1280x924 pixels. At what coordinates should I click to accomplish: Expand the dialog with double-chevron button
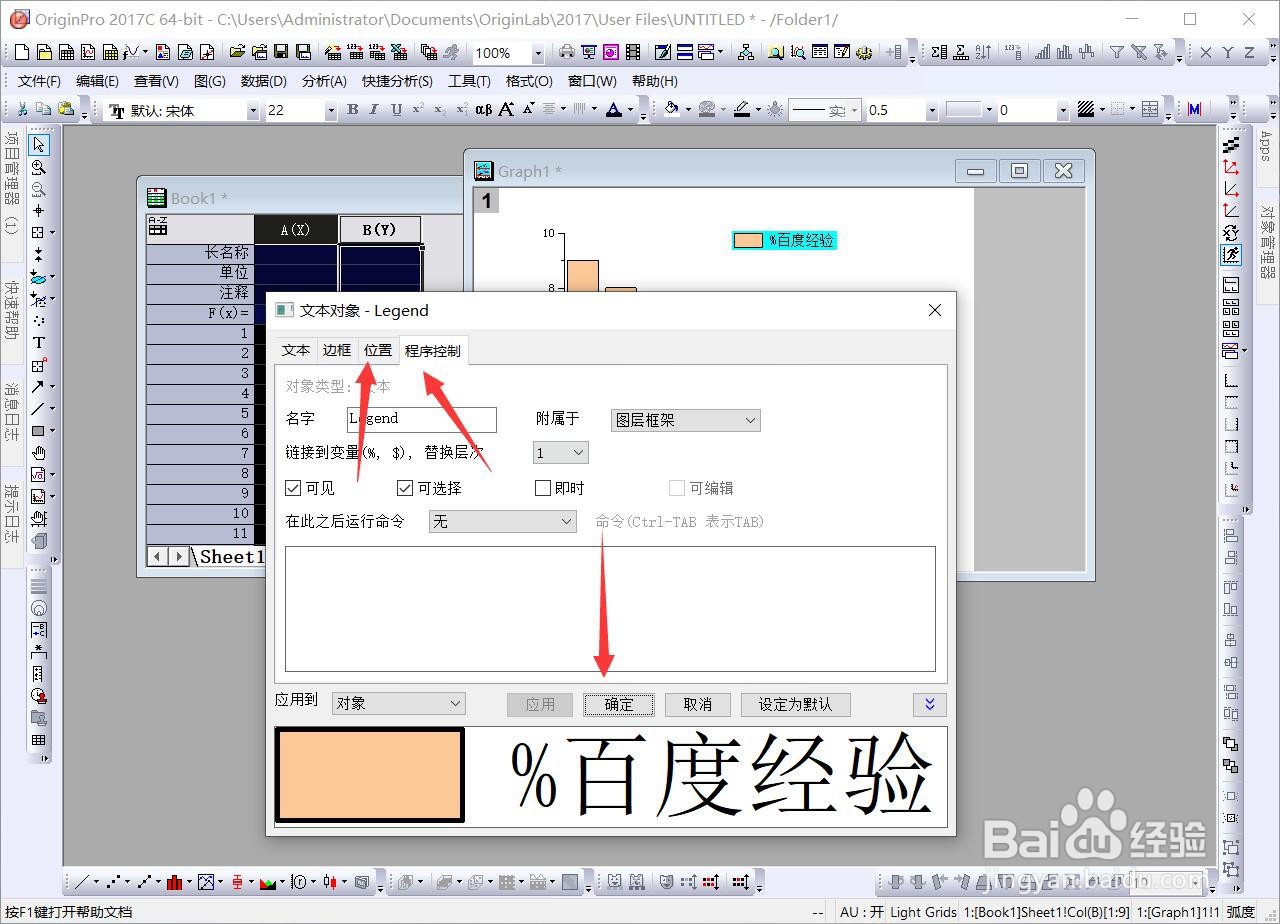[x=929, y=704]
